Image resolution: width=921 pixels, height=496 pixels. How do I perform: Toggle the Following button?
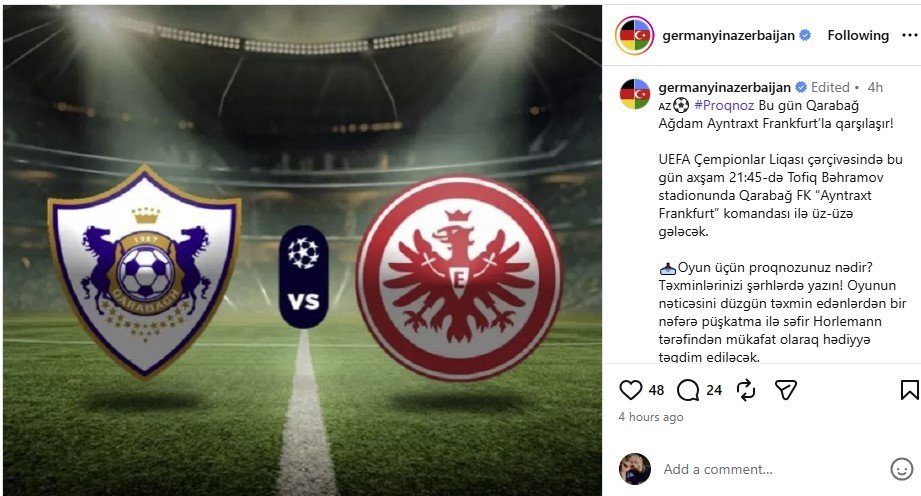(858, 35)
